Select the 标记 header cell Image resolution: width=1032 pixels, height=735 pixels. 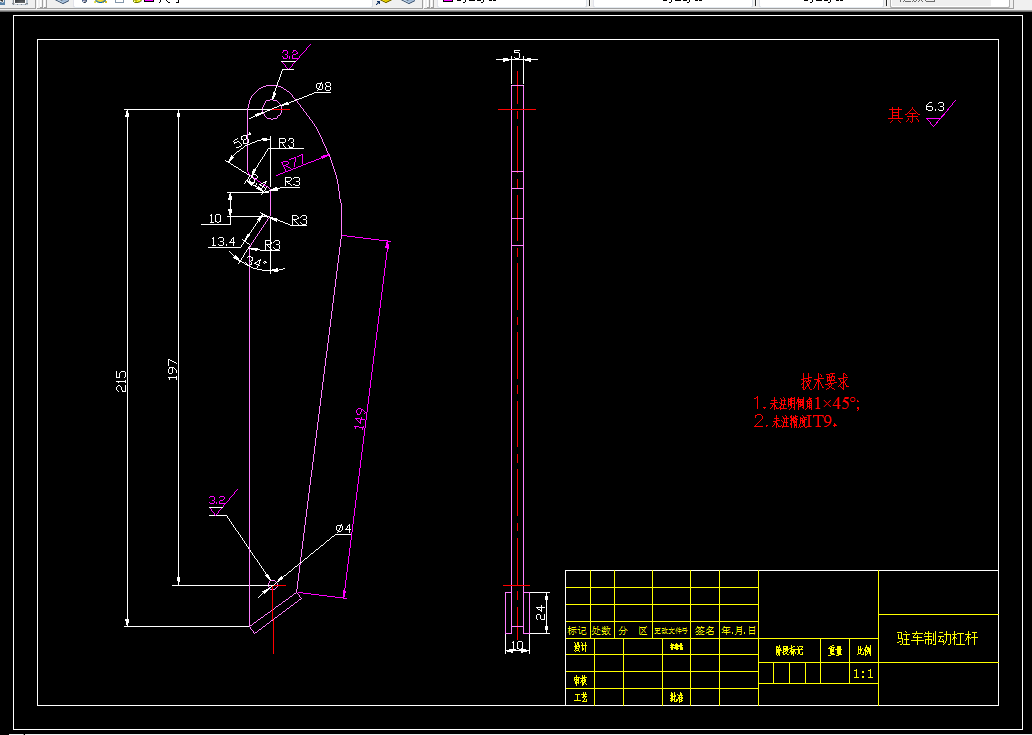click(x=577, y=630)
